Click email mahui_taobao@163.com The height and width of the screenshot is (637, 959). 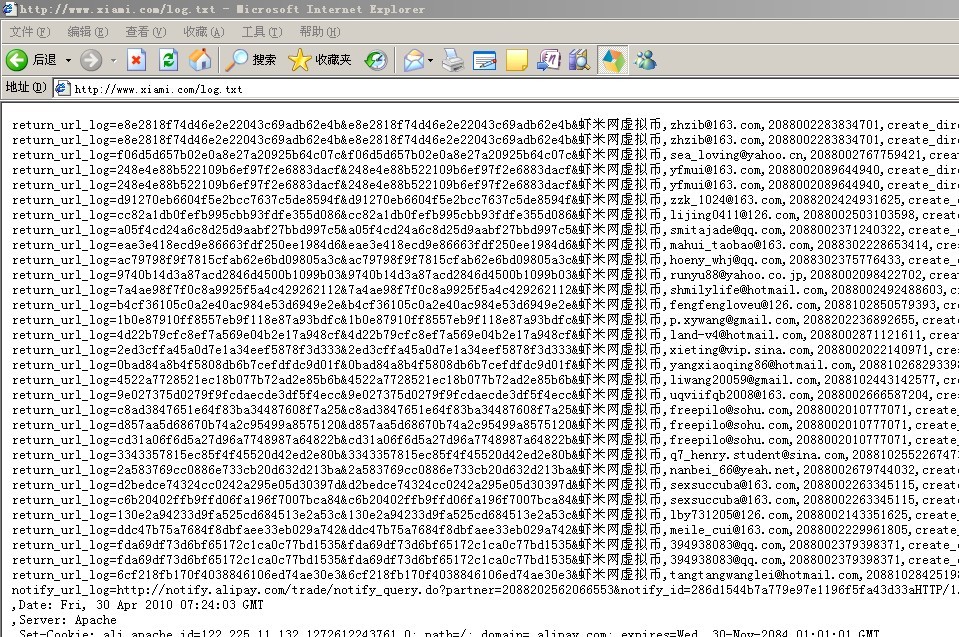click(740, 245)
